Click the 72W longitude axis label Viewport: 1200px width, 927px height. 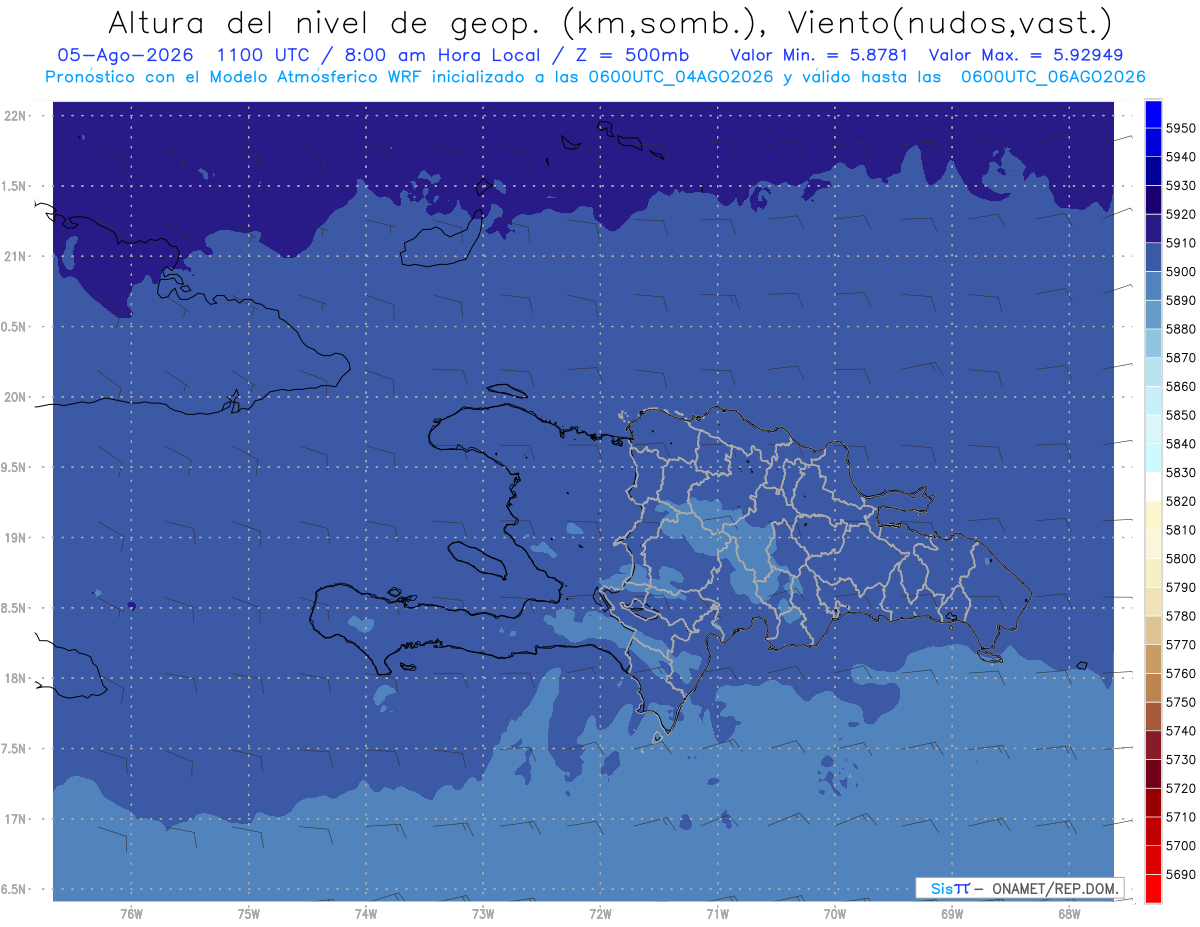point(600,914)
